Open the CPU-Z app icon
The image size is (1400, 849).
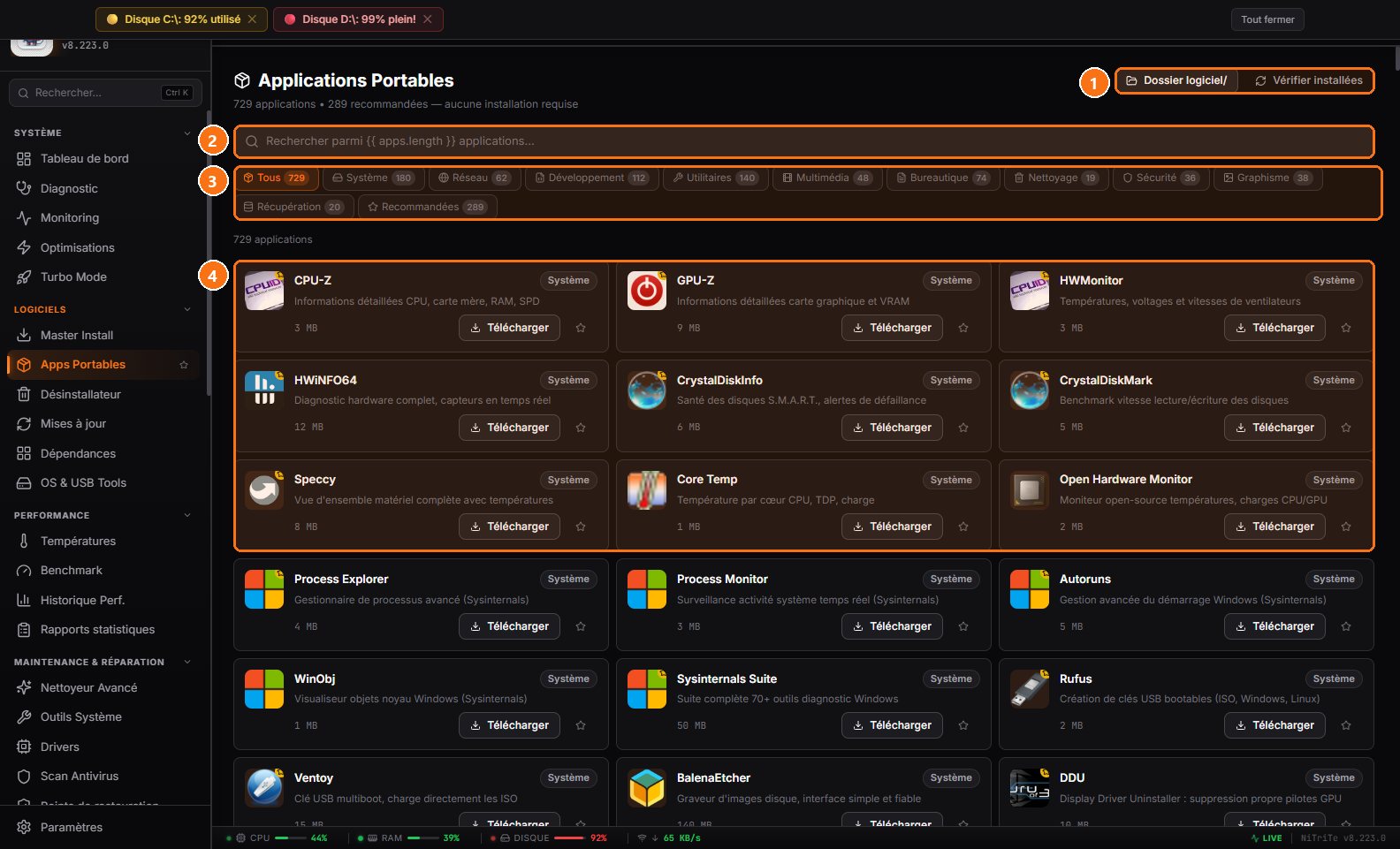pos(264,291)
